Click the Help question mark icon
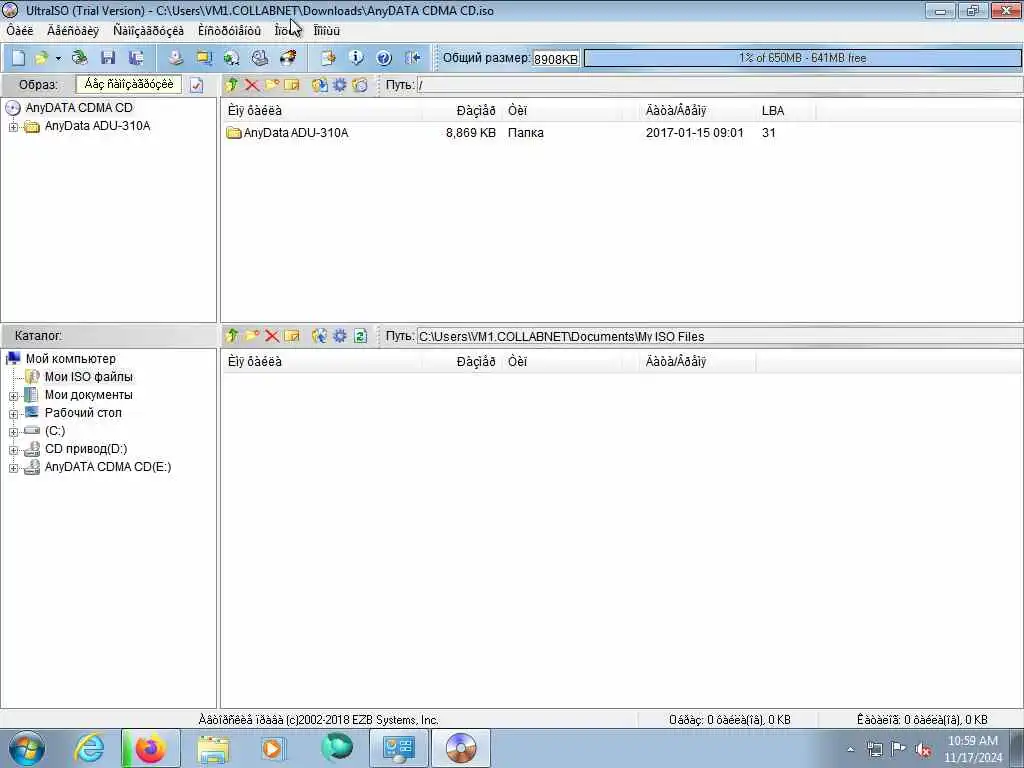 384,58
